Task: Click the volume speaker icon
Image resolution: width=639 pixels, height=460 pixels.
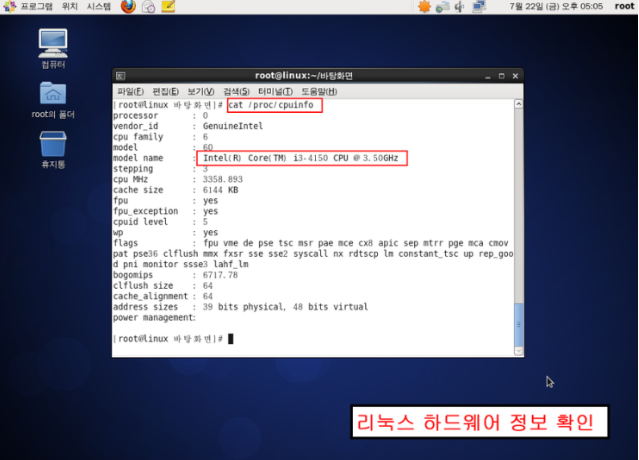Action: [460, 7]
